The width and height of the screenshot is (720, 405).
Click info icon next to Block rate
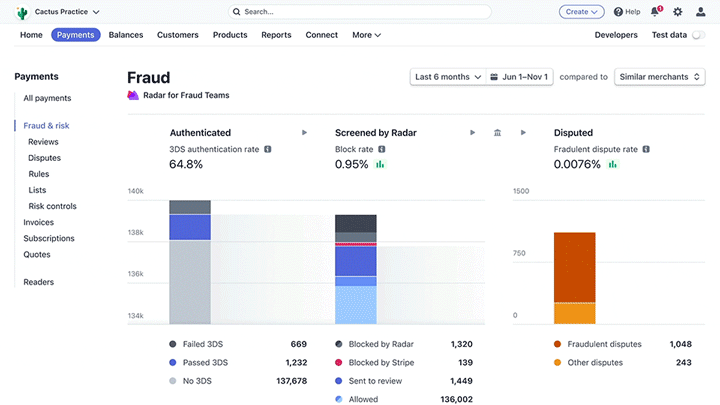(382, 149)
